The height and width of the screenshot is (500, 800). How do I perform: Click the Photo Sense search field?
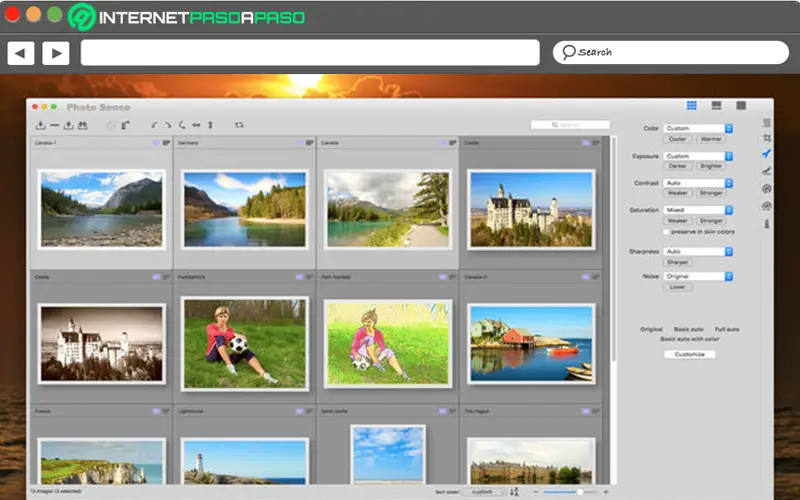click(x=570, y=125)
